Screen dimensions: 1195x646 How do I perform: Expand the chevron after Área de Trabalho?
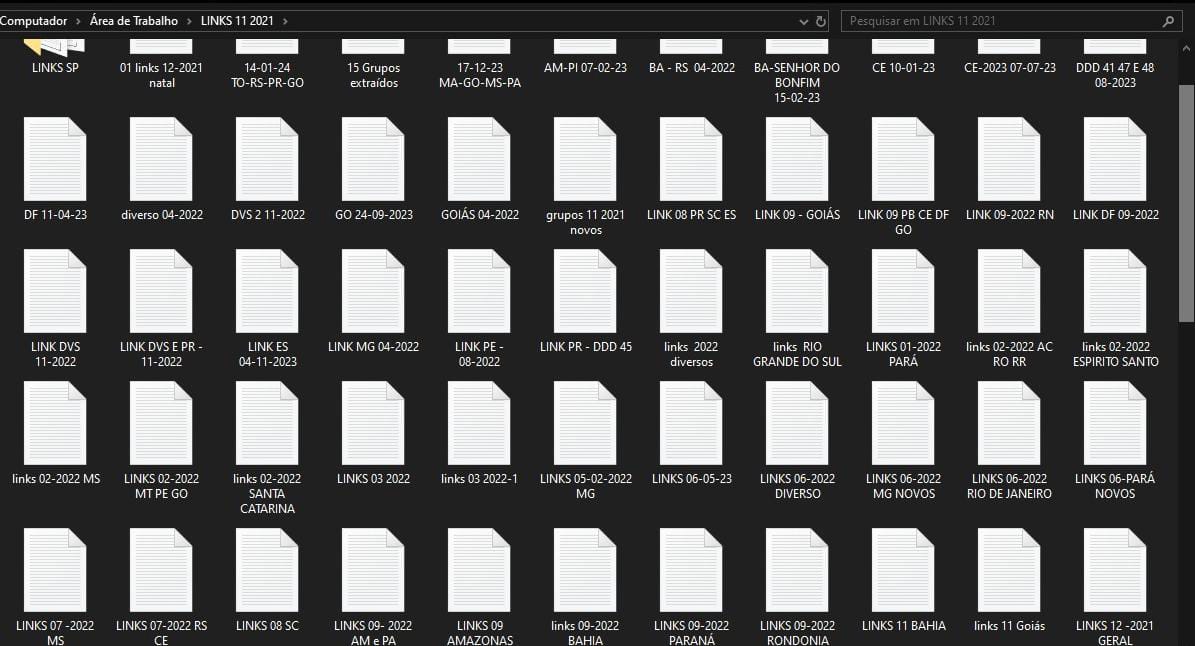coord(187,21)
